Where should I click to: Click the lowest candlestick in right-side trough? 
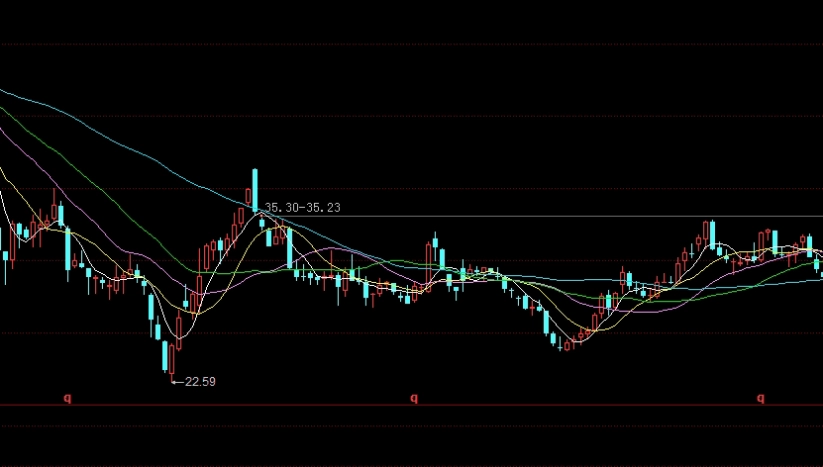[557, 341]
